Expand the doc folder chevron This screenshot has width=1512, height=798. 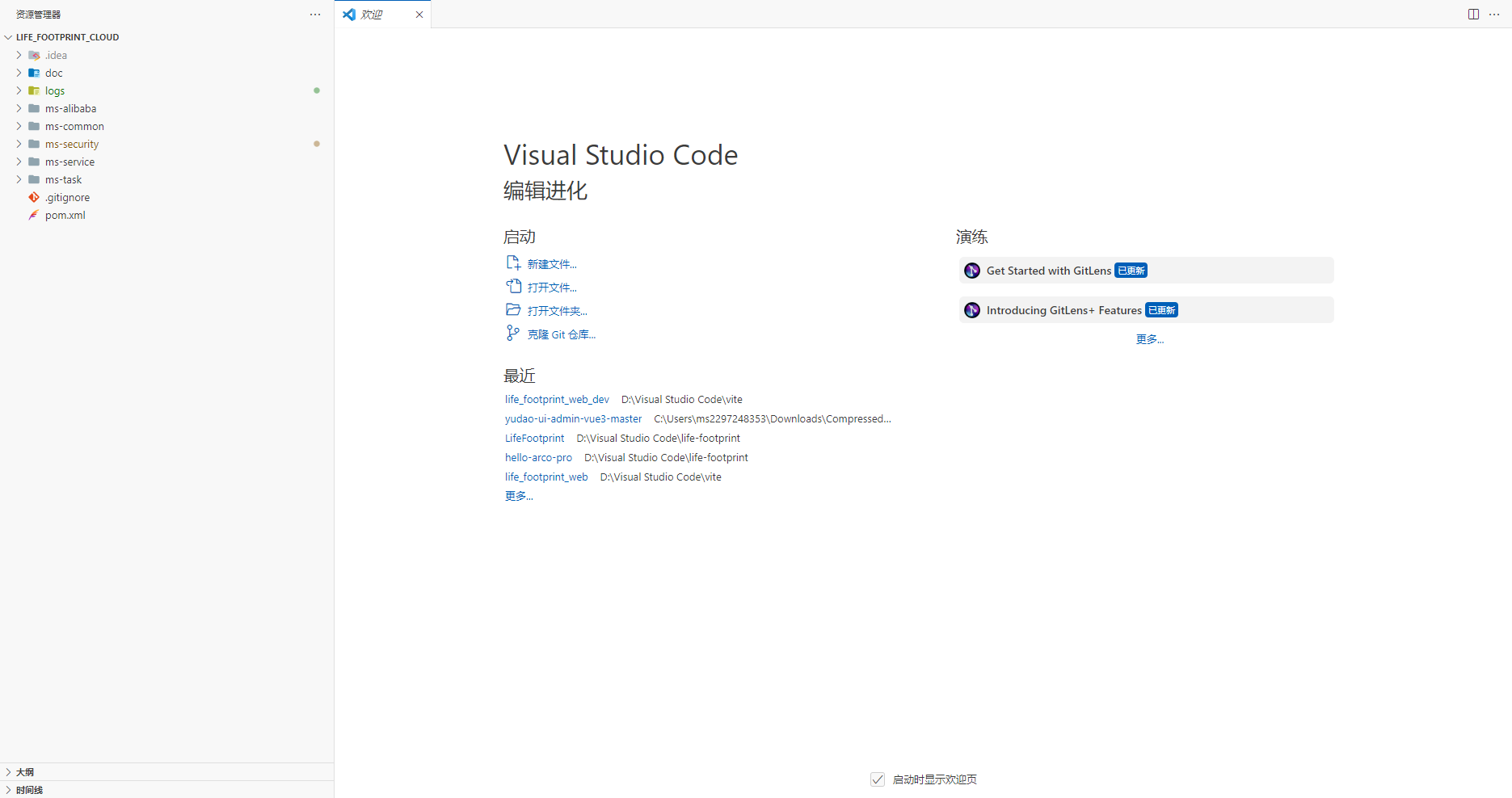[19, 73]
